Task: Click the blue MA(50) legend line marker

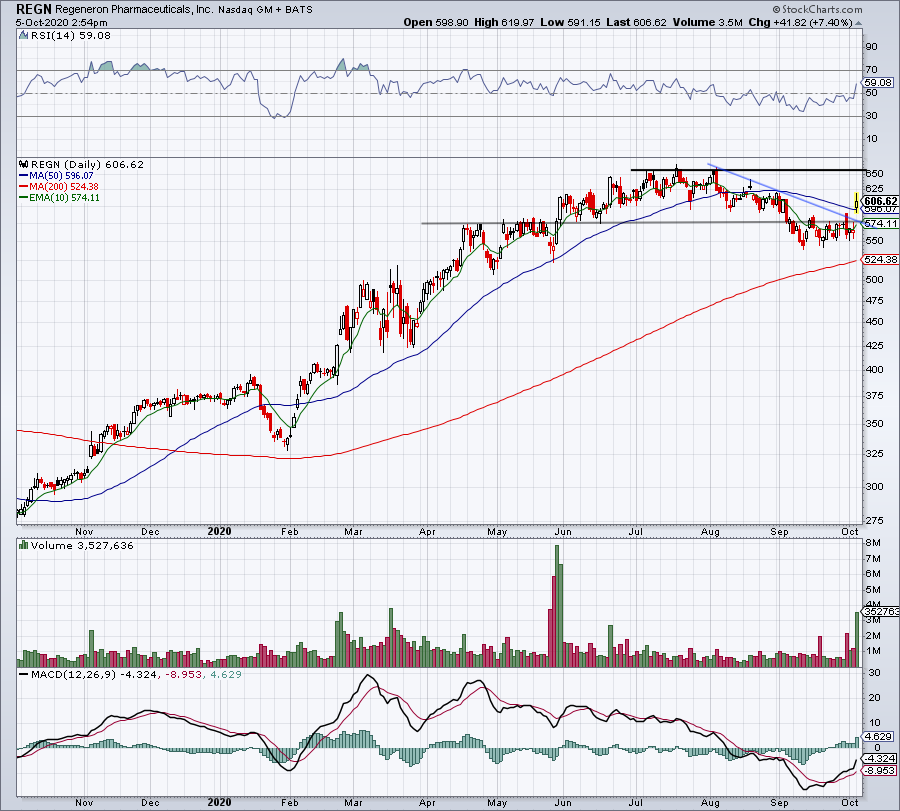Action: pyautogui.click(x=24, y=176)
